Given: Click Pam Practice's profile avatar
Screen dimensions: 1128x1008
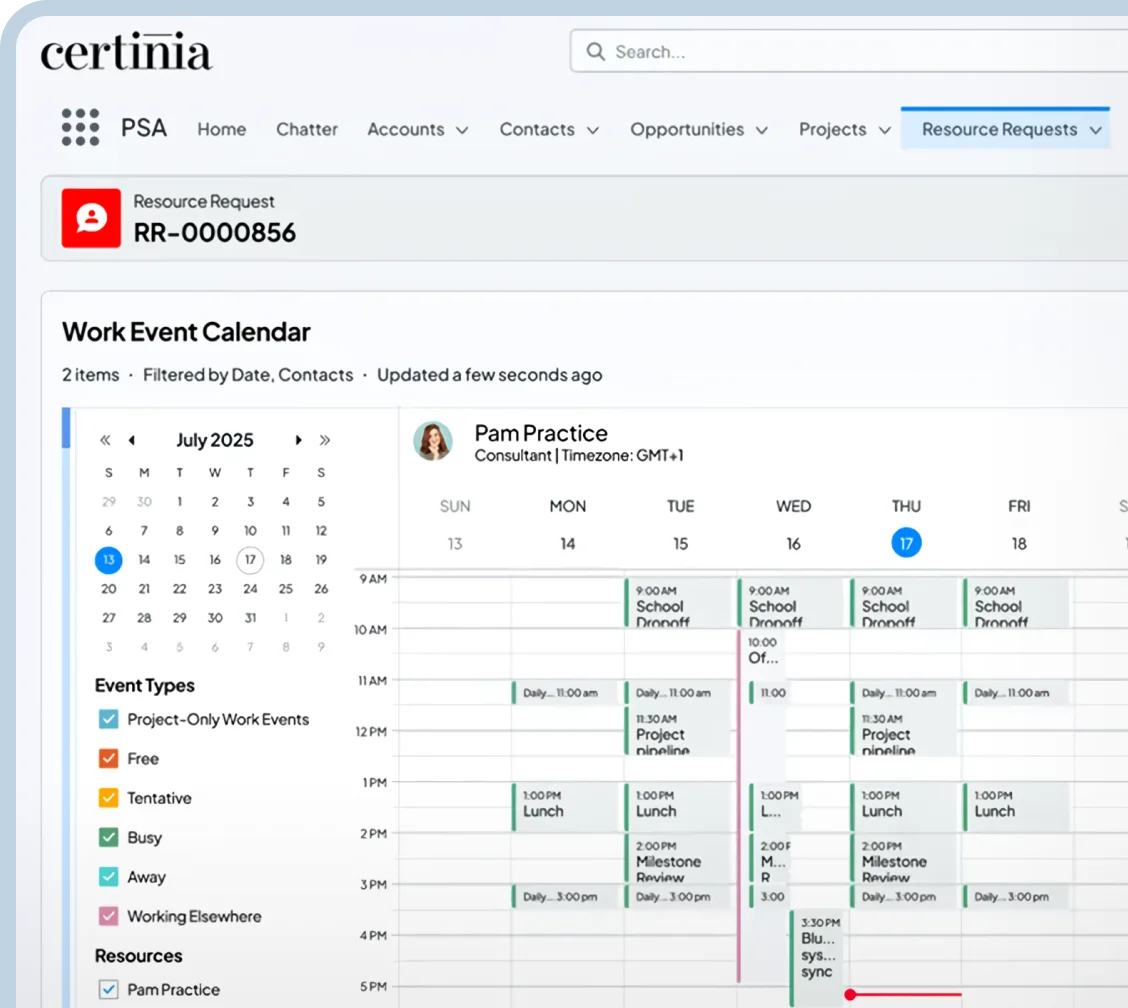Looking at the screenshot, I should (x=433, y=441).
